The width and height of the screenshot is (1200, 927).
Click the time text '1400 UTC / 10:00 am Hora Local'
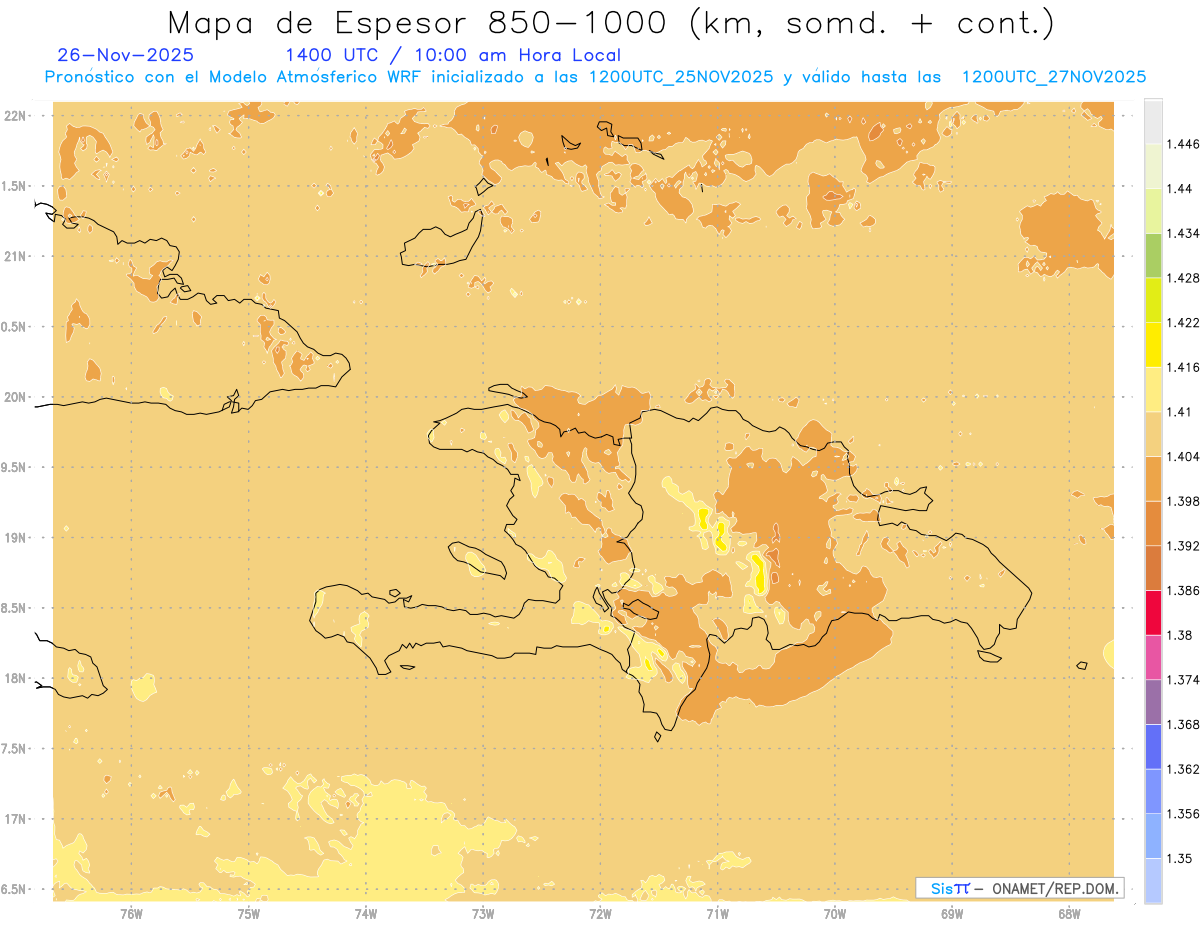pyautogui.click(x=453, y=56)
